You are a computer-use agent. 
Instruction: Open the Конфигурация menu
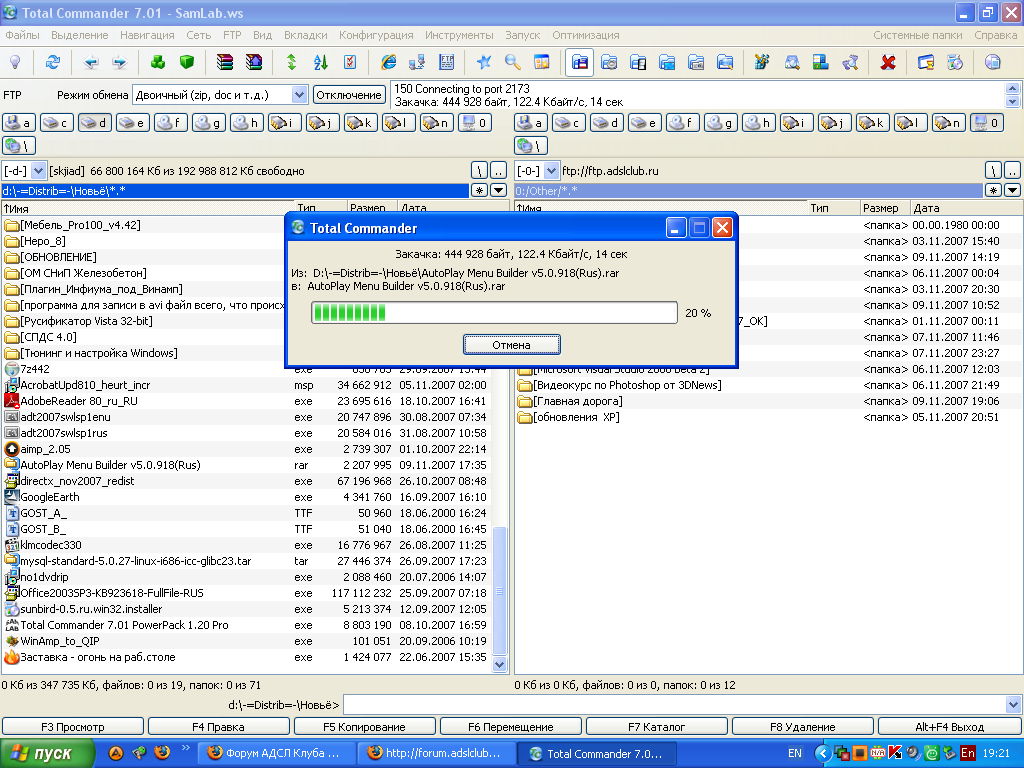(376, 35)
